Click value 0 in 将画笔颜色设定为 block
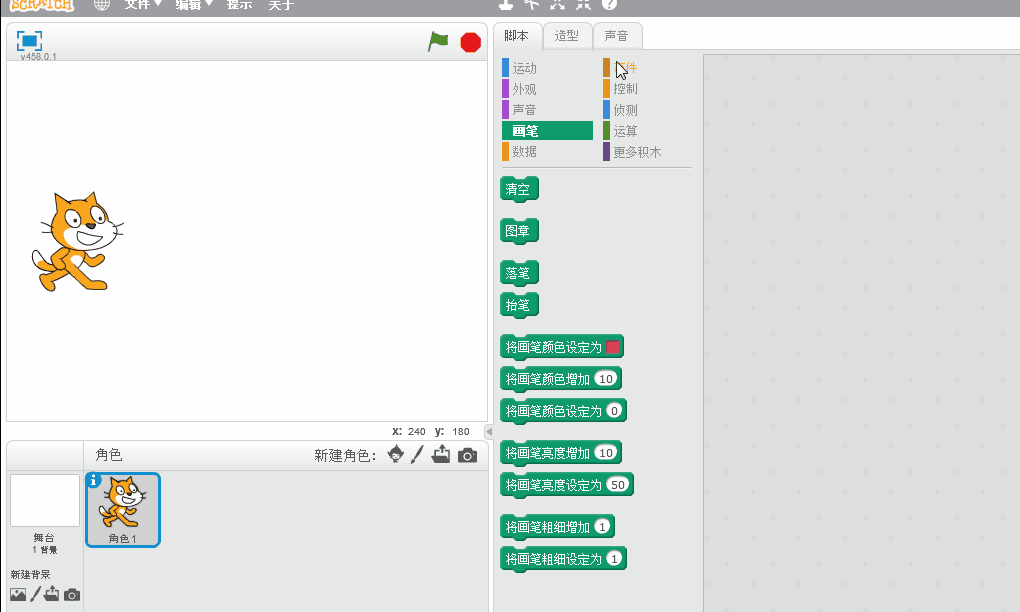The height and width of the screenshot is (612, 1020). point(614,410)
